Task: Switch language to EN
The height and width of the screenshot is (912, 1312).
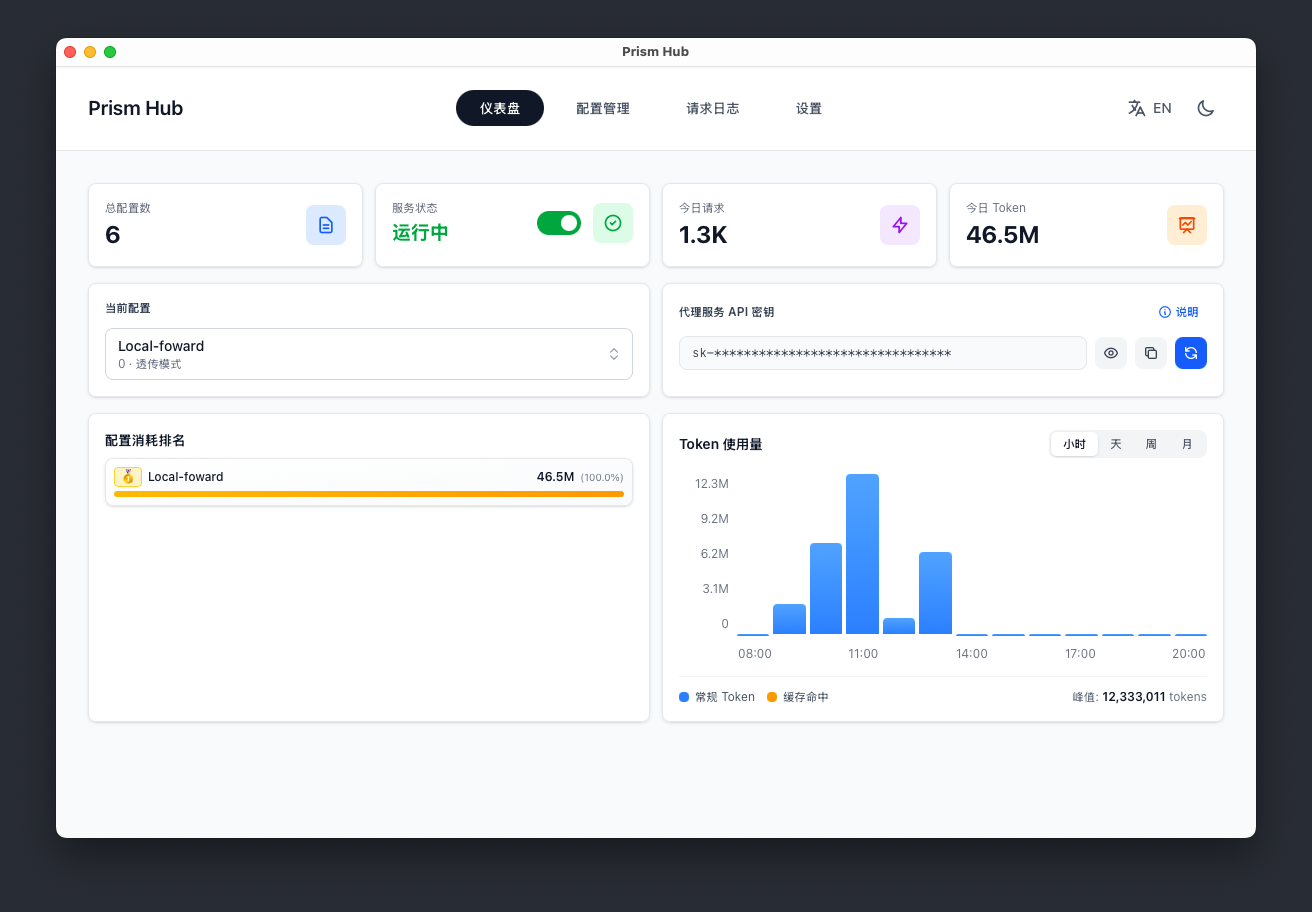Action: pos(1150,108)
